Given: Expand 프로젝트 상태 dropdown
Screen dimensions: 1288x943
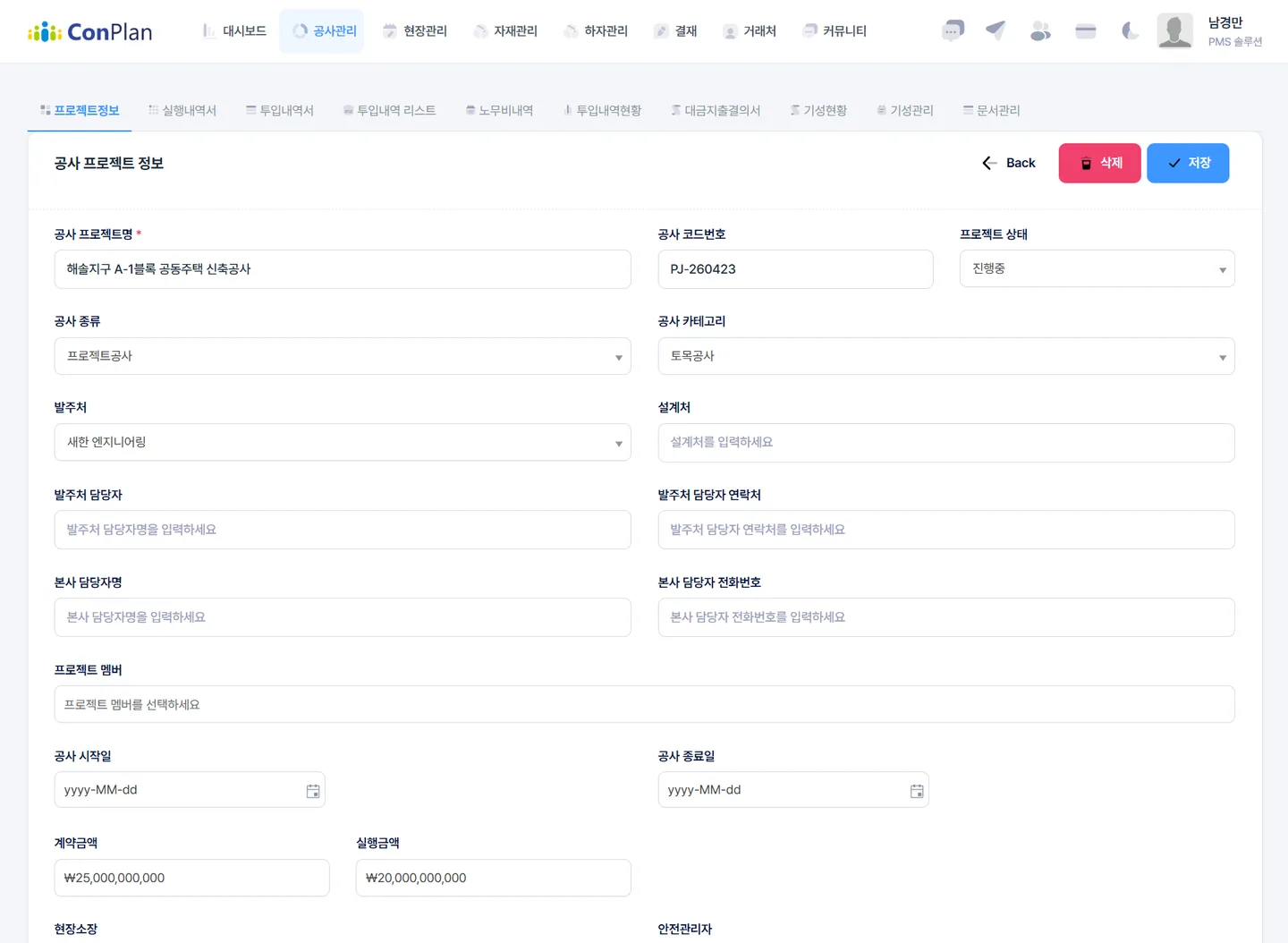Looking at the screenshot, I should click(1097, 268).
